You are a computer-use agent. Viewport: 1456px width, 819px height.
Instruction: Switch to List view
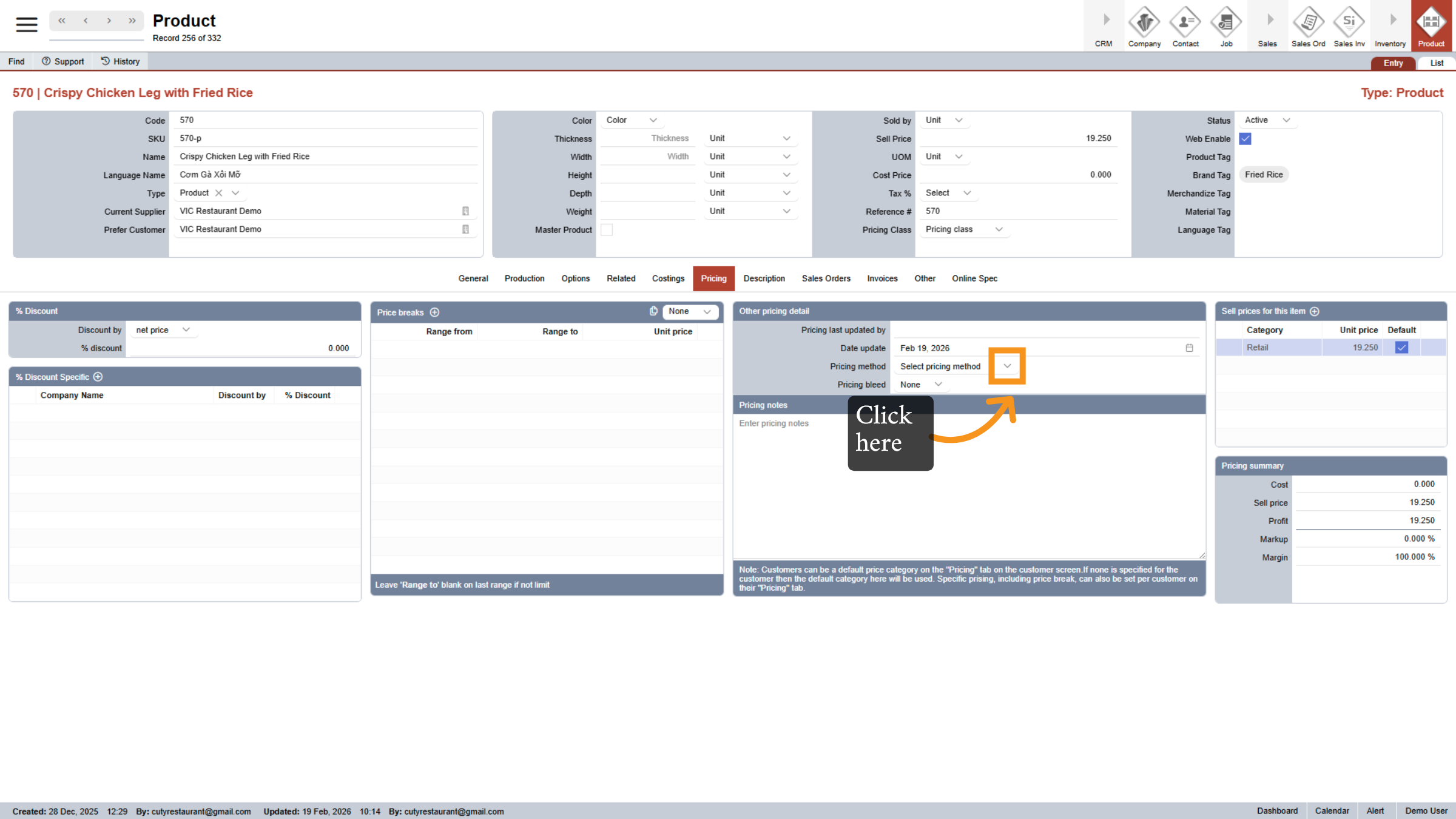(1436, 63)
